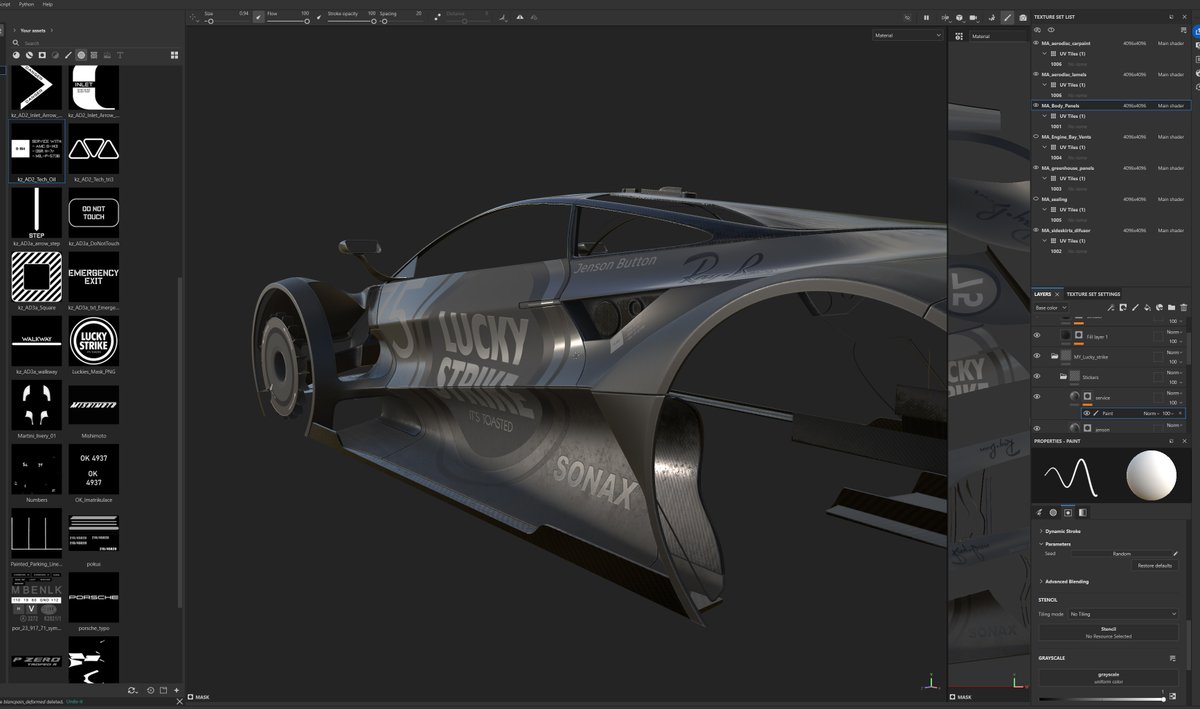This screenshot has width=1200, height=709.
Task: Adjust the Flow slider
Action: coord(288,21)
